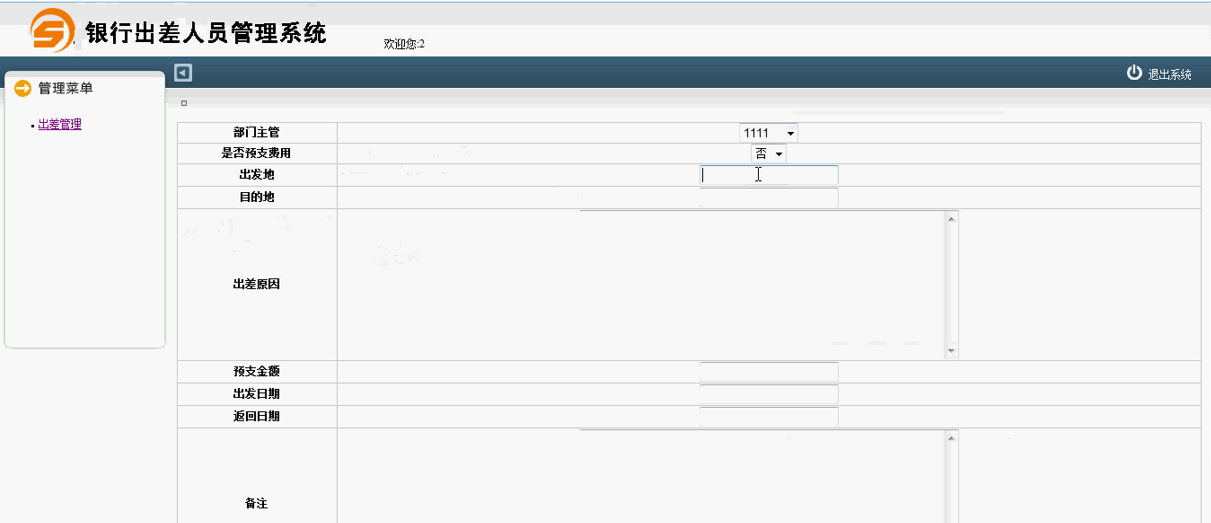1211x523 pixels.
Task: Click the 是否预支费用 row label
Action: pyautogui.click(x=256, y=154)
